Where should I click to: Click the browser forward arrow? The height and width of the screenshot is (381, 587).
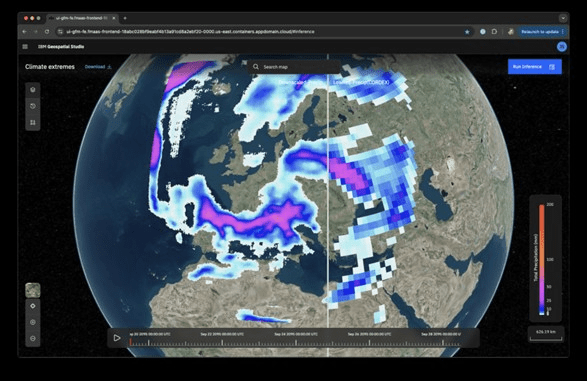36,32
